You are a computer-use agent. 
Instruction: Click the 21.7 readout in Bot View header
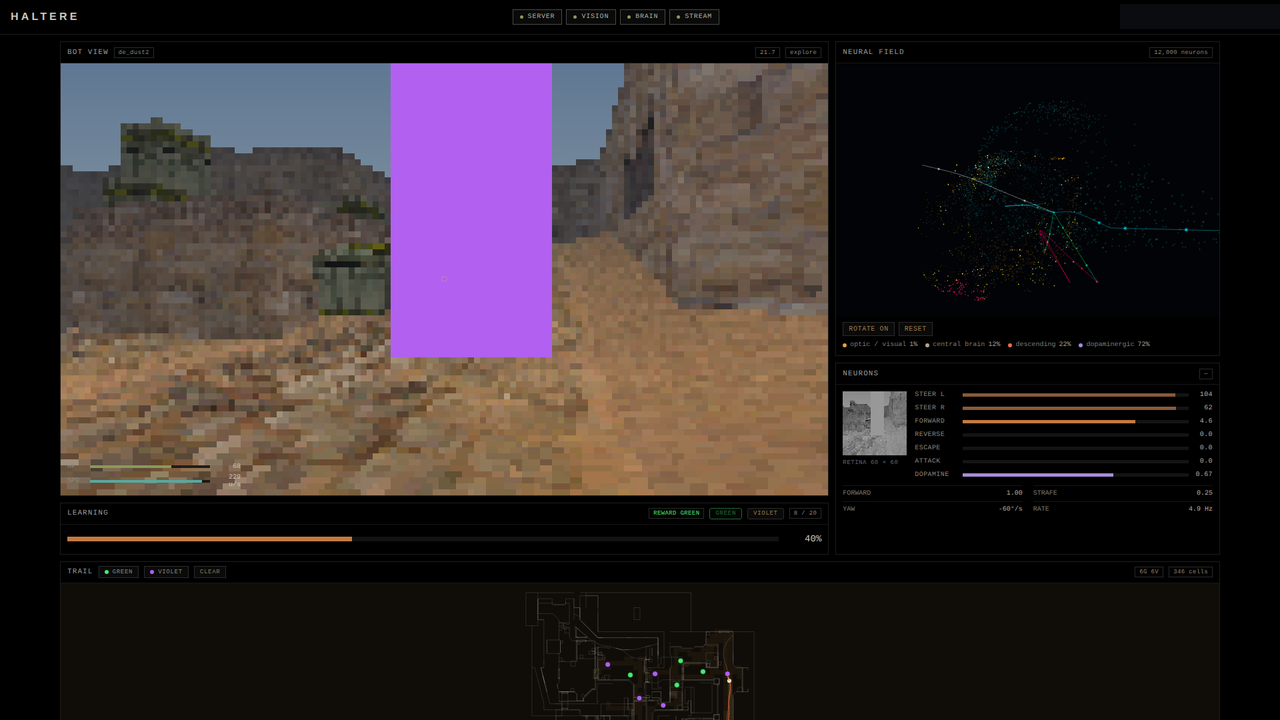click(768, 52)
